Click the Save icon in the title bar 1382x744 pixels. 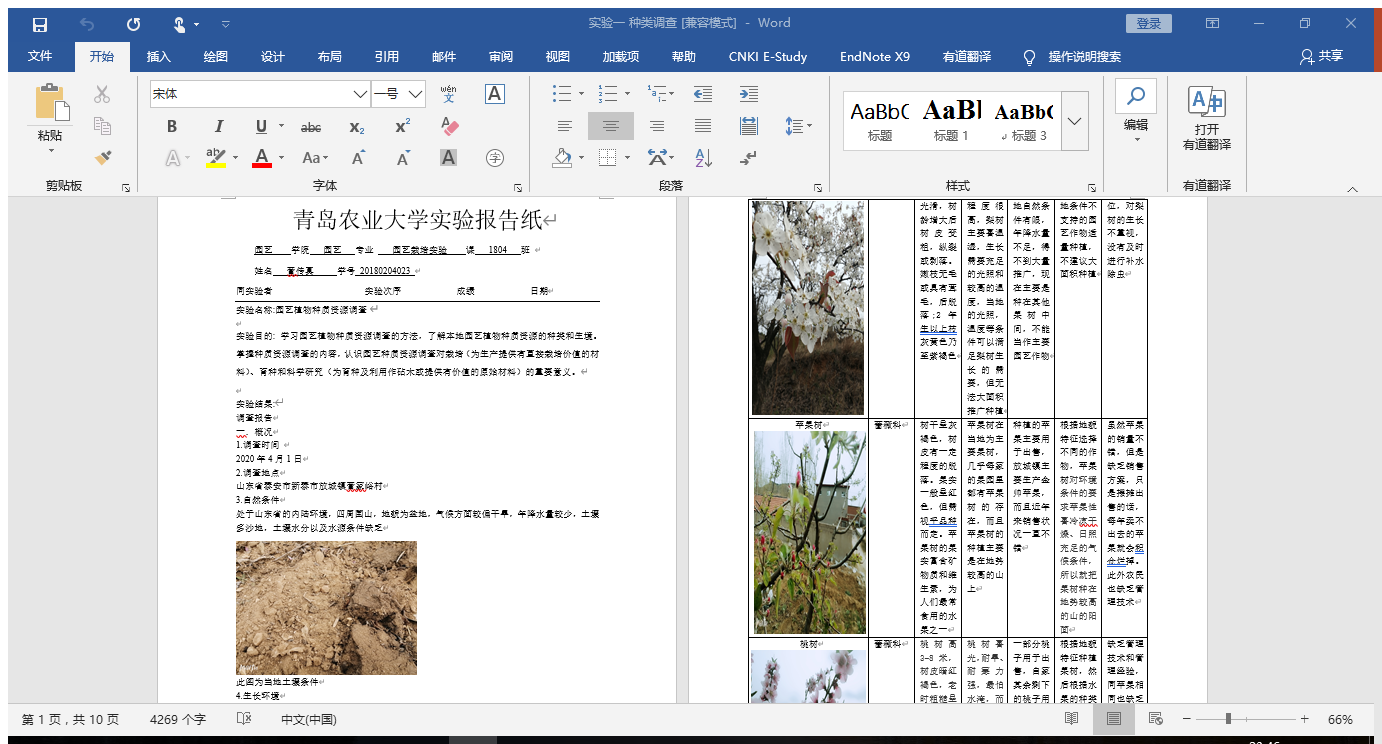(x=40, y=24)
